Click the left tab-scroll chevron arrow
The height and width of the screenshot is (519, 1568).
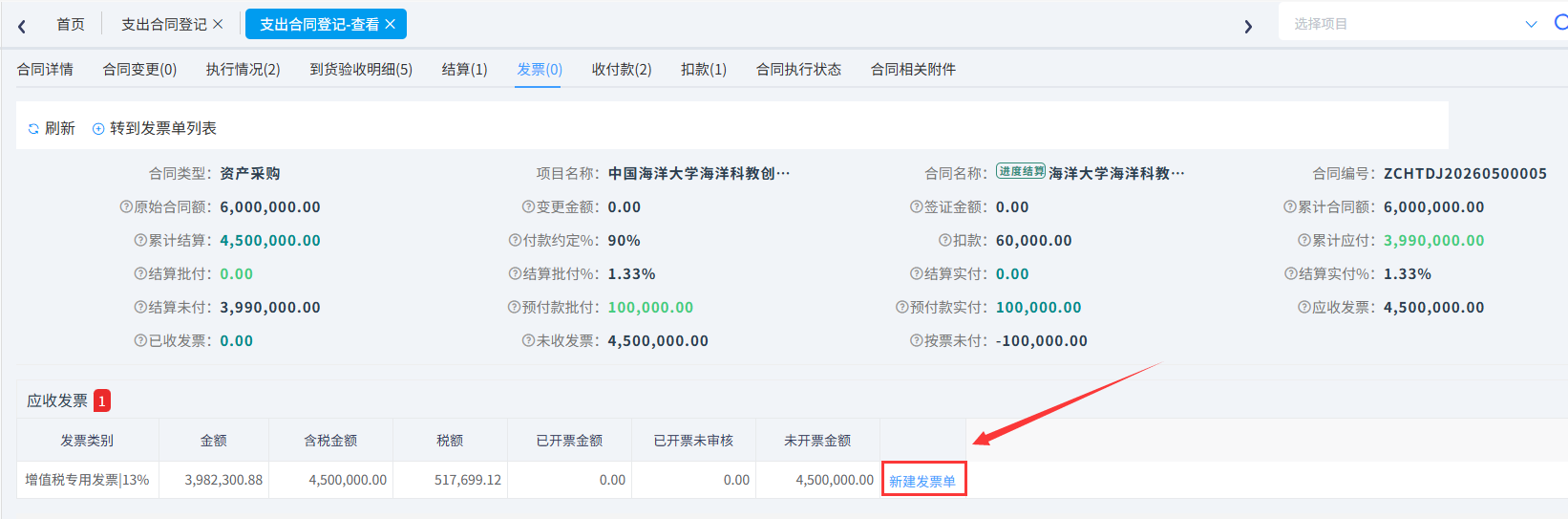tap(22, 26)
